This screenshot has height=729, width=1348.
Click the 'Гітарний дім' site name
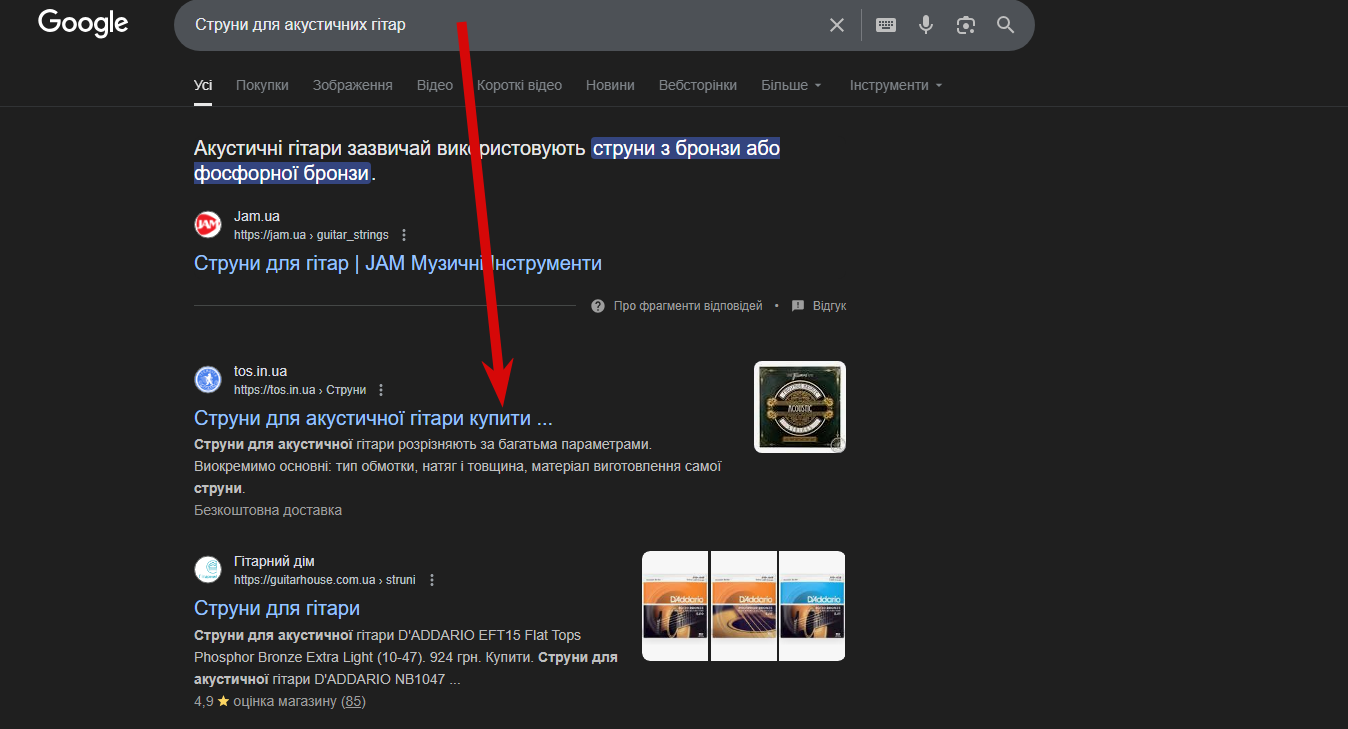[275, 561]
